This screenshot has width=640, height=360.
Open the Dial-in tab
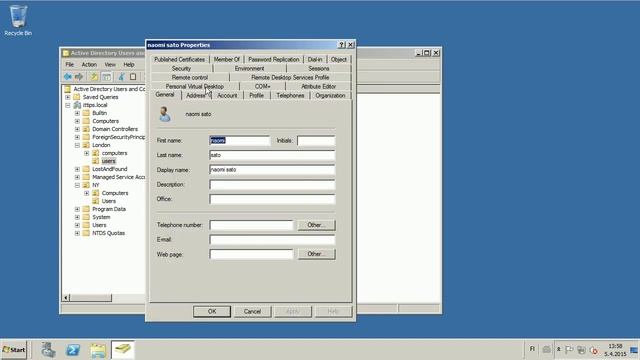[315, 60]
